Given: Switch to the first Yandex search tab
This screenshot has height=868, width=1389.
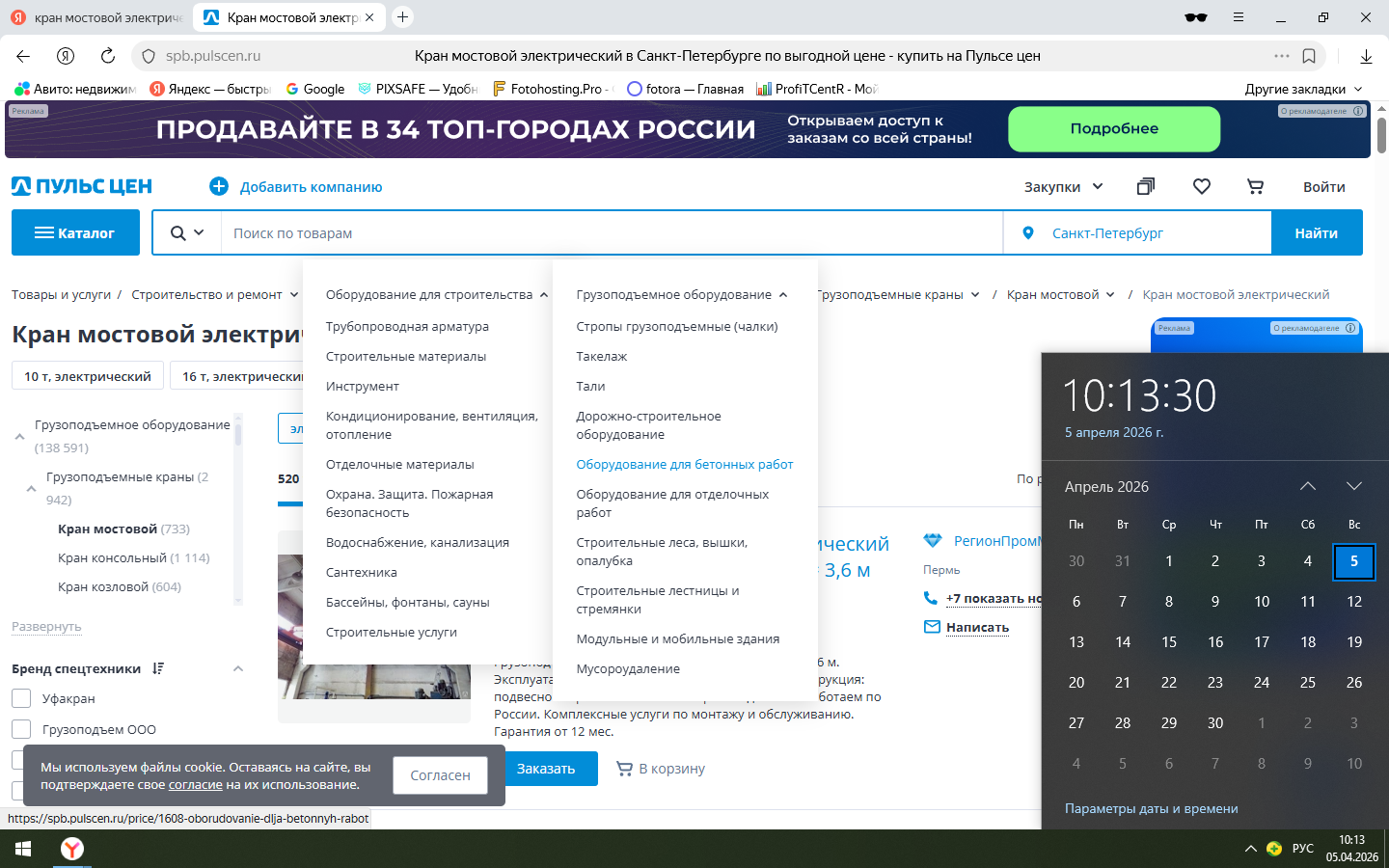Looking at the screenshot, I should tap(96, 17).
